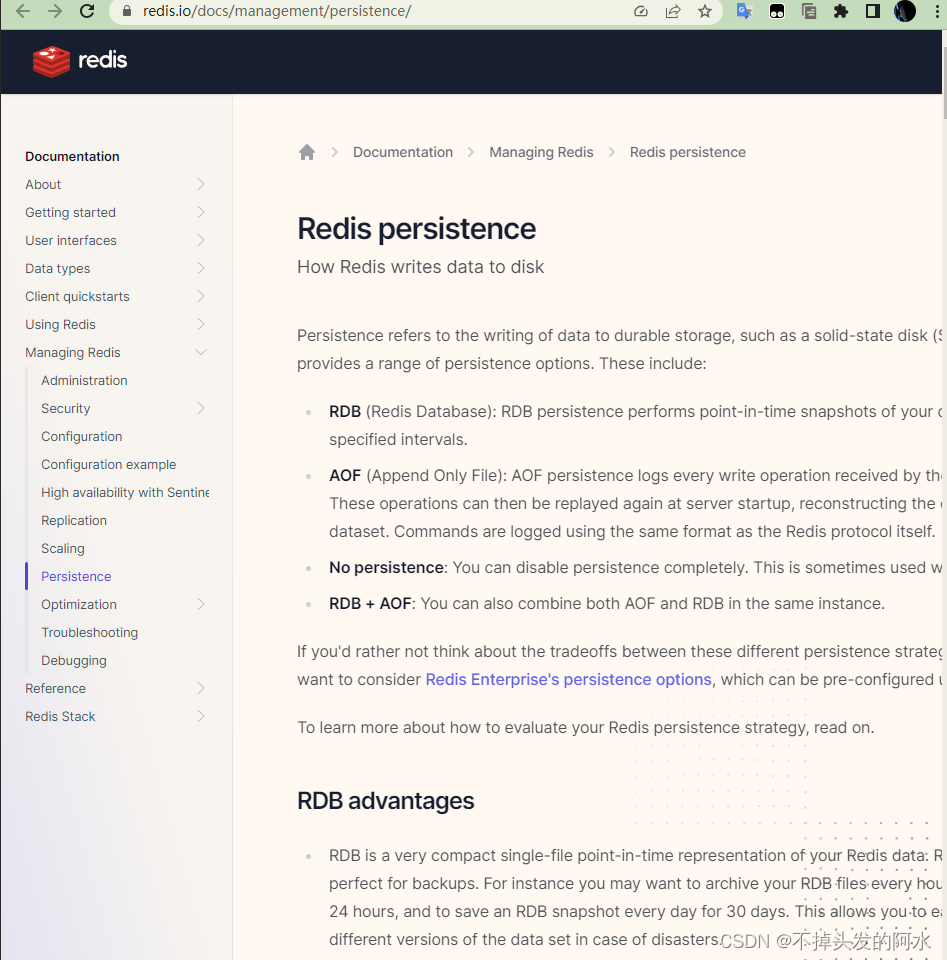Image resolution: width=947 pixels, height=960 pixels.
Task: Click the extensions puzzle piece icon
Action: click(841, 12)
